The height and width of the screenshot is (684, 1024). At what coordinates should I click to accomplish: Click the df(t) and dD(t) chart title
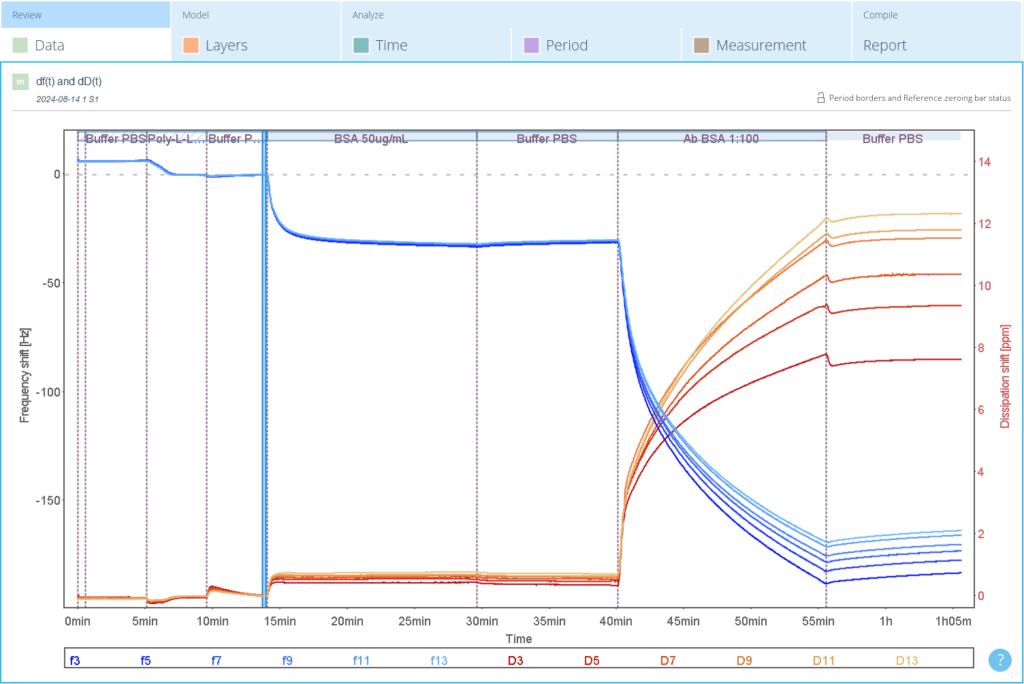pos(75,81)
